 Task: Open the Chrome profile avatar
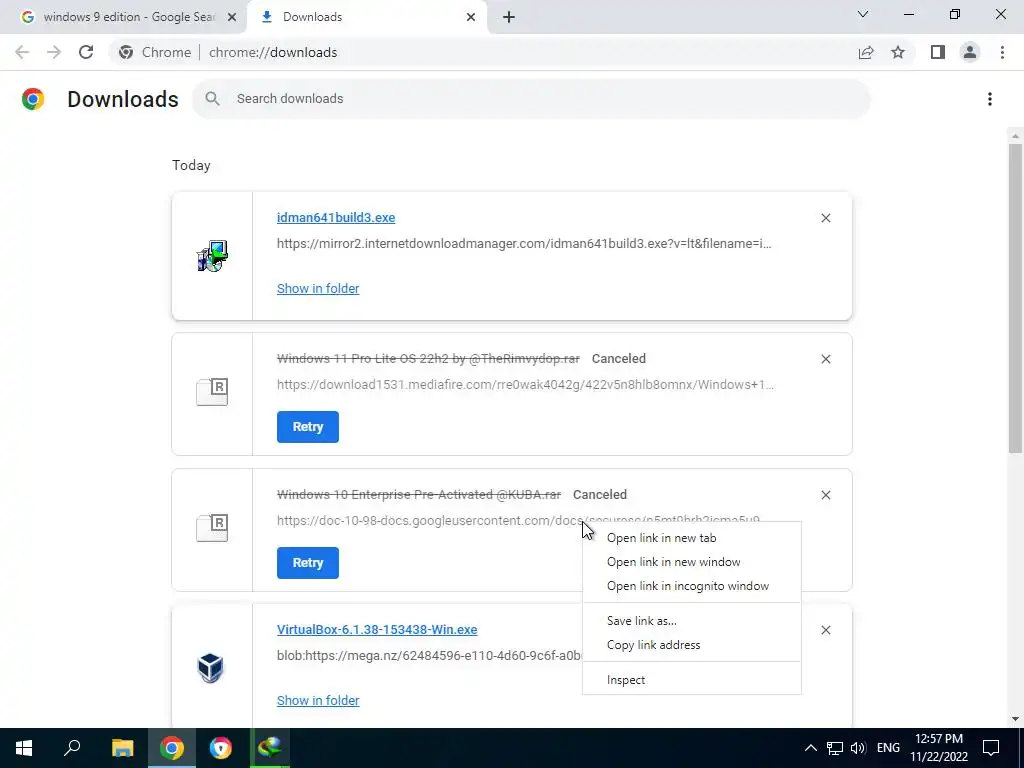[x=970, y=52]
